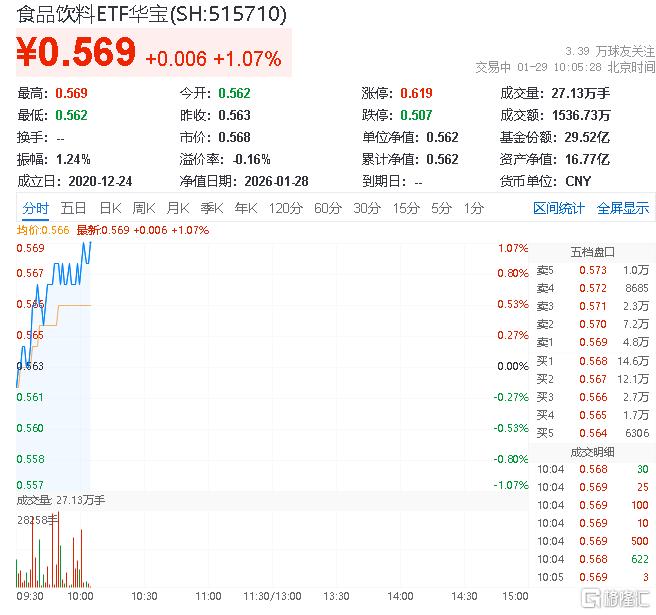Click the 全屏显示 link
The image size is (656, 615).
click(x=623, y=208)
